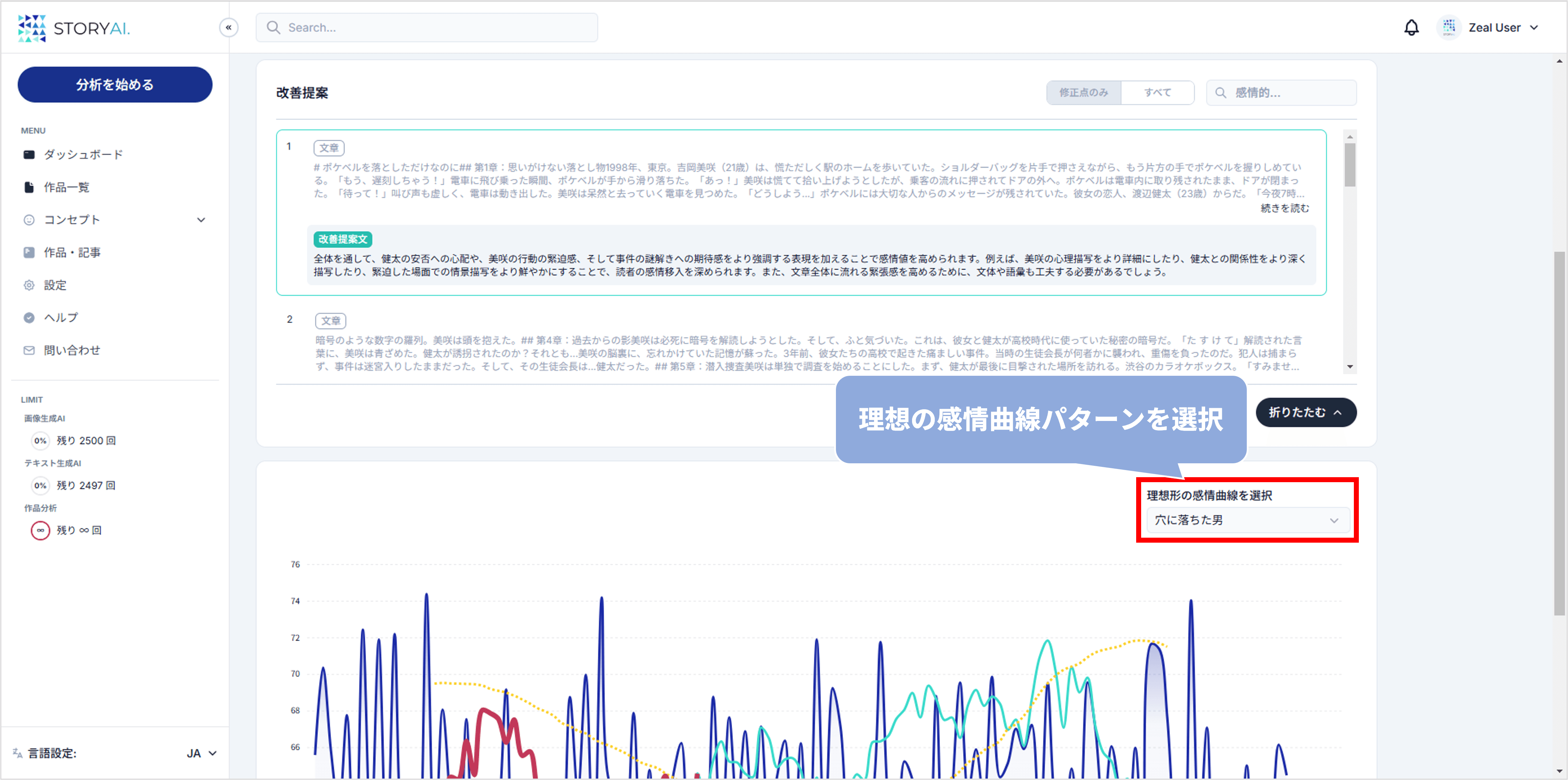Click the 分析を始める button

coord(115,85)
